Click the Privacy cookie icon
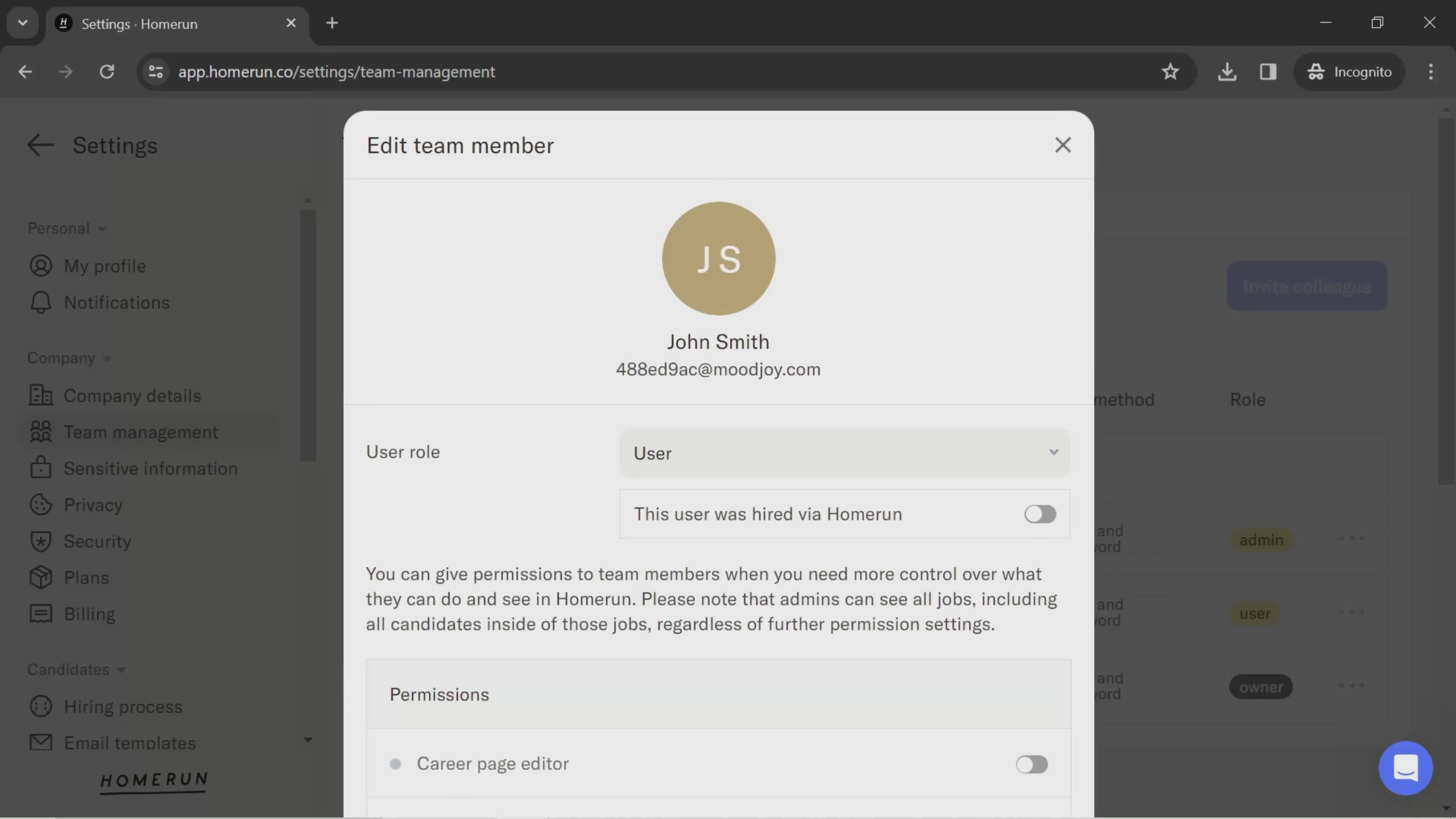Screen dimensions: 1456x819 (41, 505)
